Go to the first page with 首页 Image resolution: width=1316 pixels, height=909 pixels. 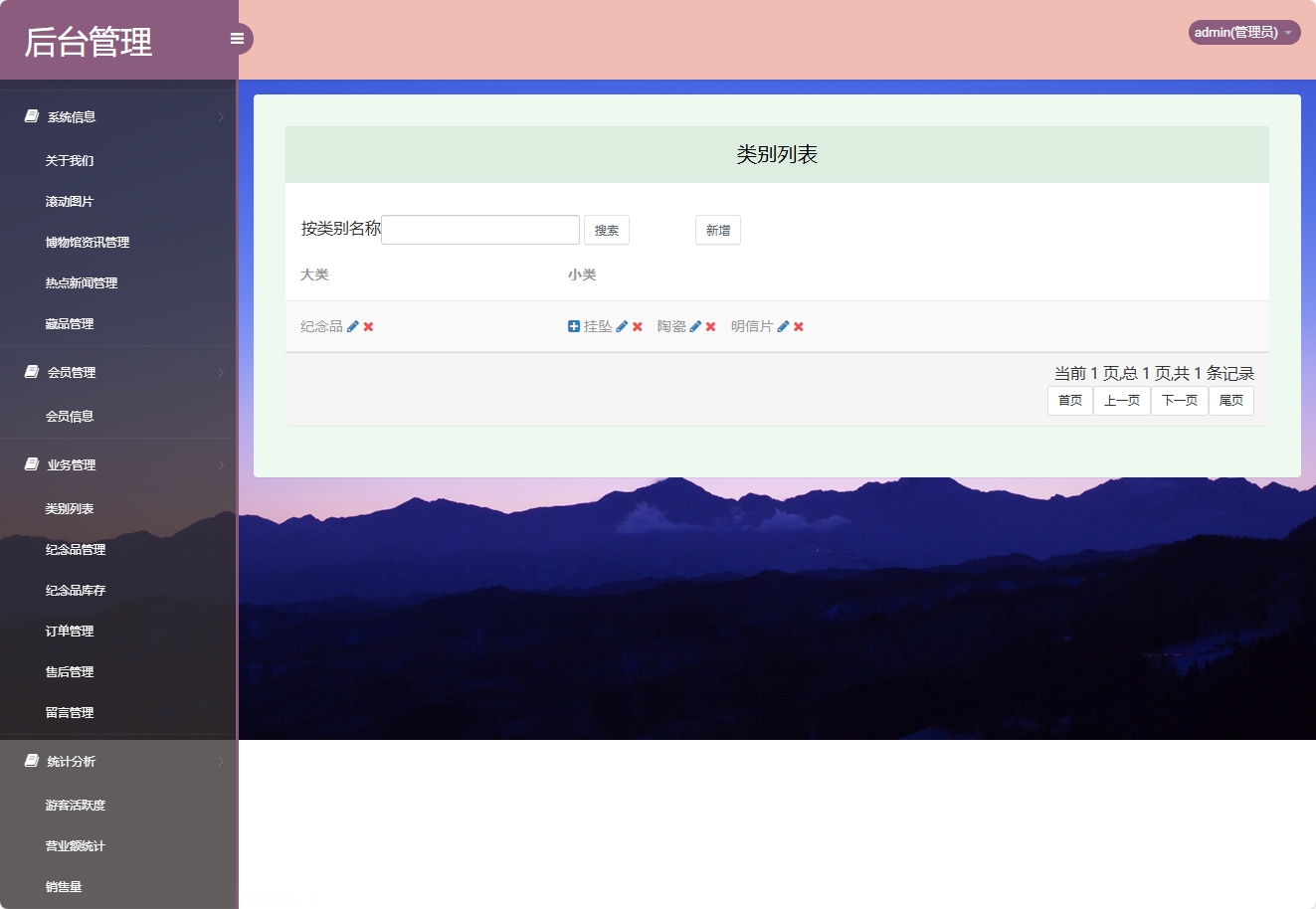(x=1070, y=401)
